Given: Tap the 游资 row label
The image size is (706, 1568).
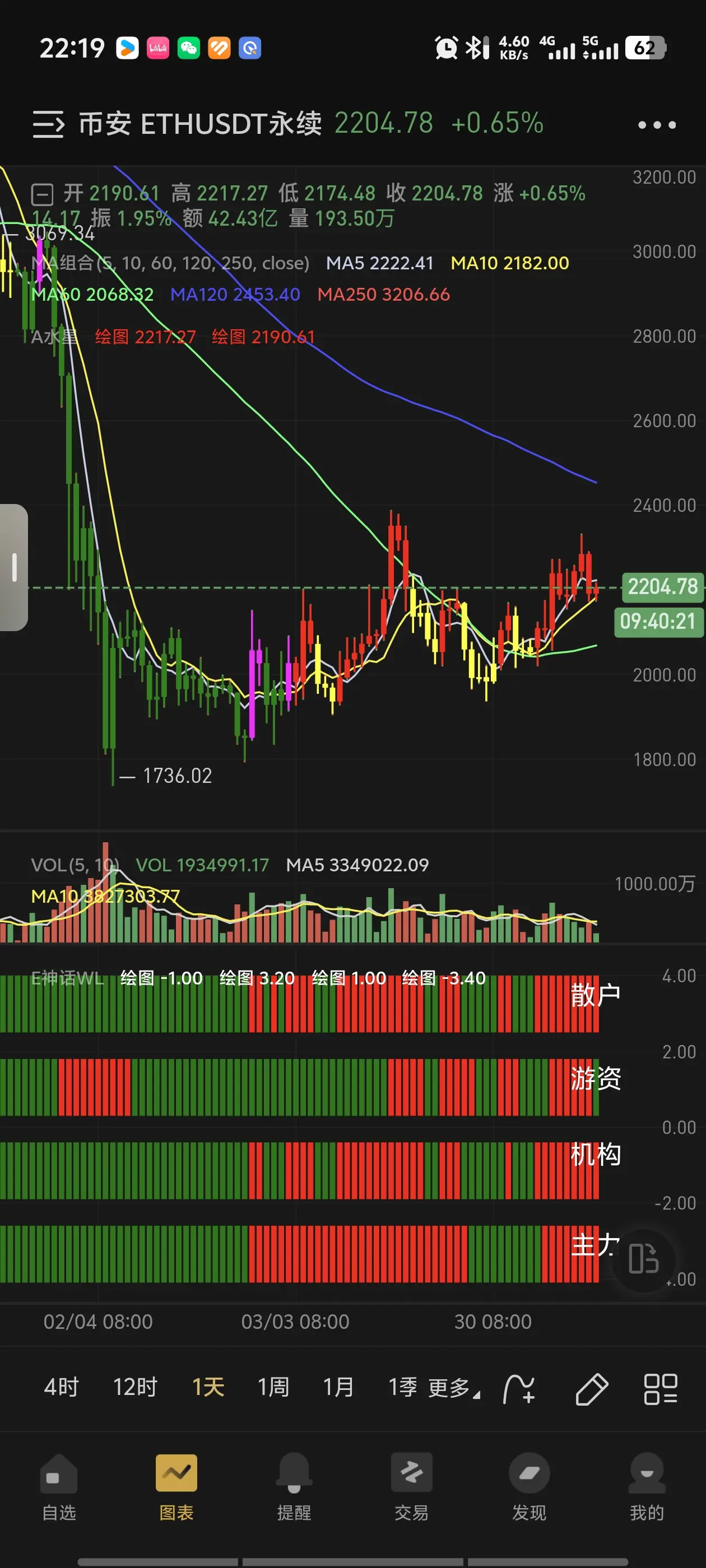Looking at the screenshot, I should point(595,1079).
